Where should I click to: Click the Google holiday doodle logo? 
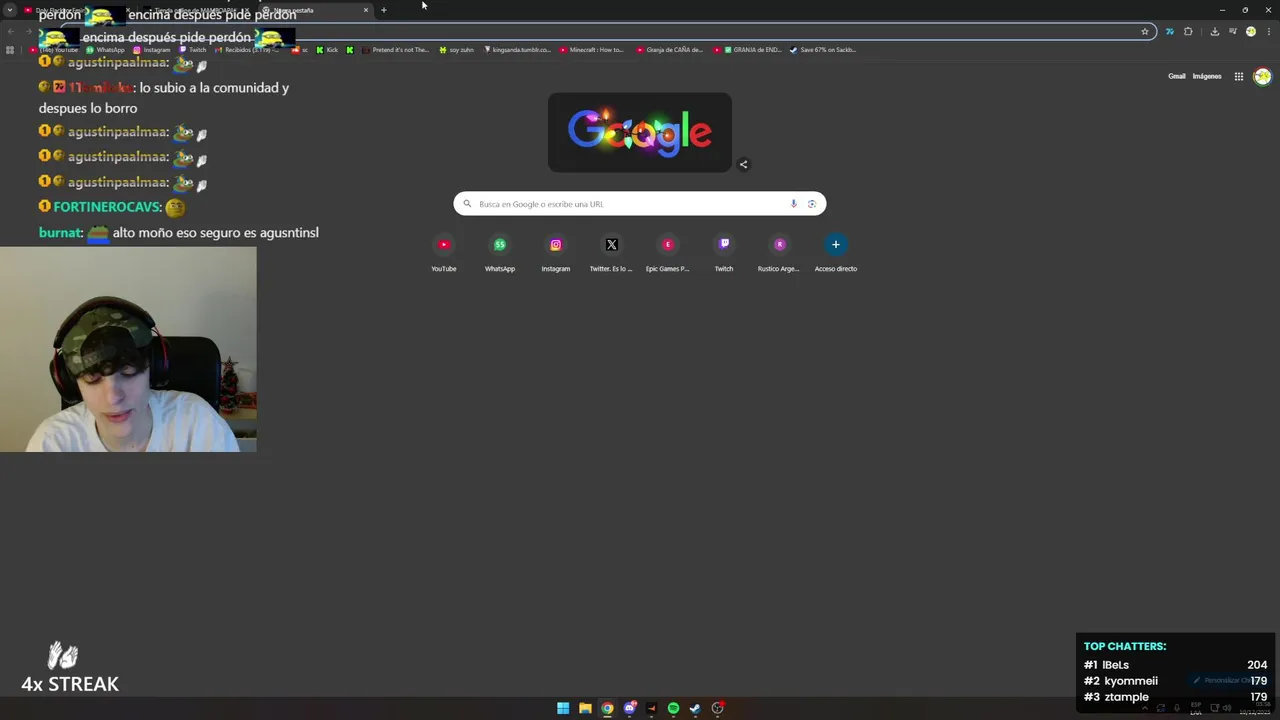tap(640, 132)
